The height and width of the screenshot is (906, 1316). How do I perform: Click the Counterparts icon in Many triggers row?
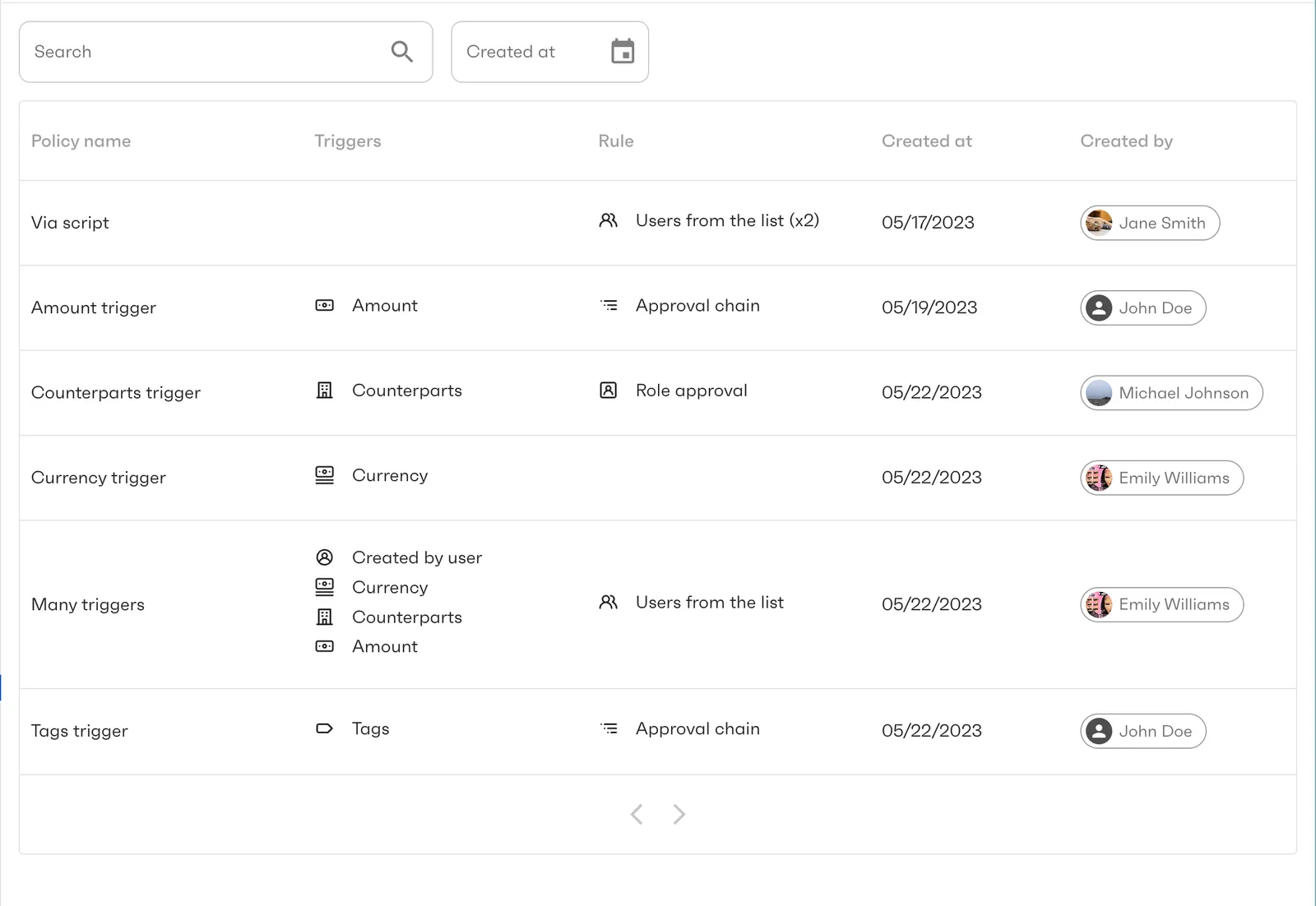(x=325, y=617)
